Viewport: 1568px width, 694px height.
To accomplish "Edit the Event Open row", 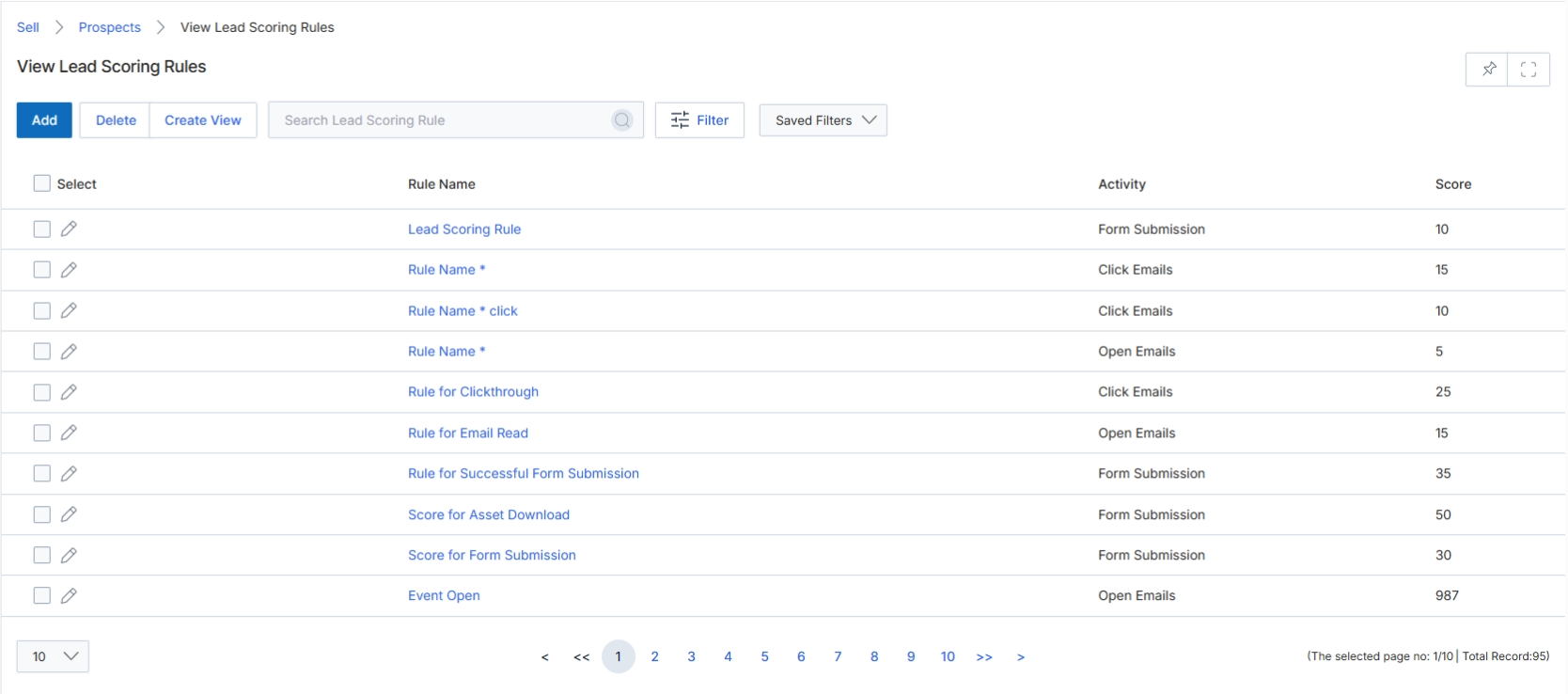I will [x=69, y=595].
